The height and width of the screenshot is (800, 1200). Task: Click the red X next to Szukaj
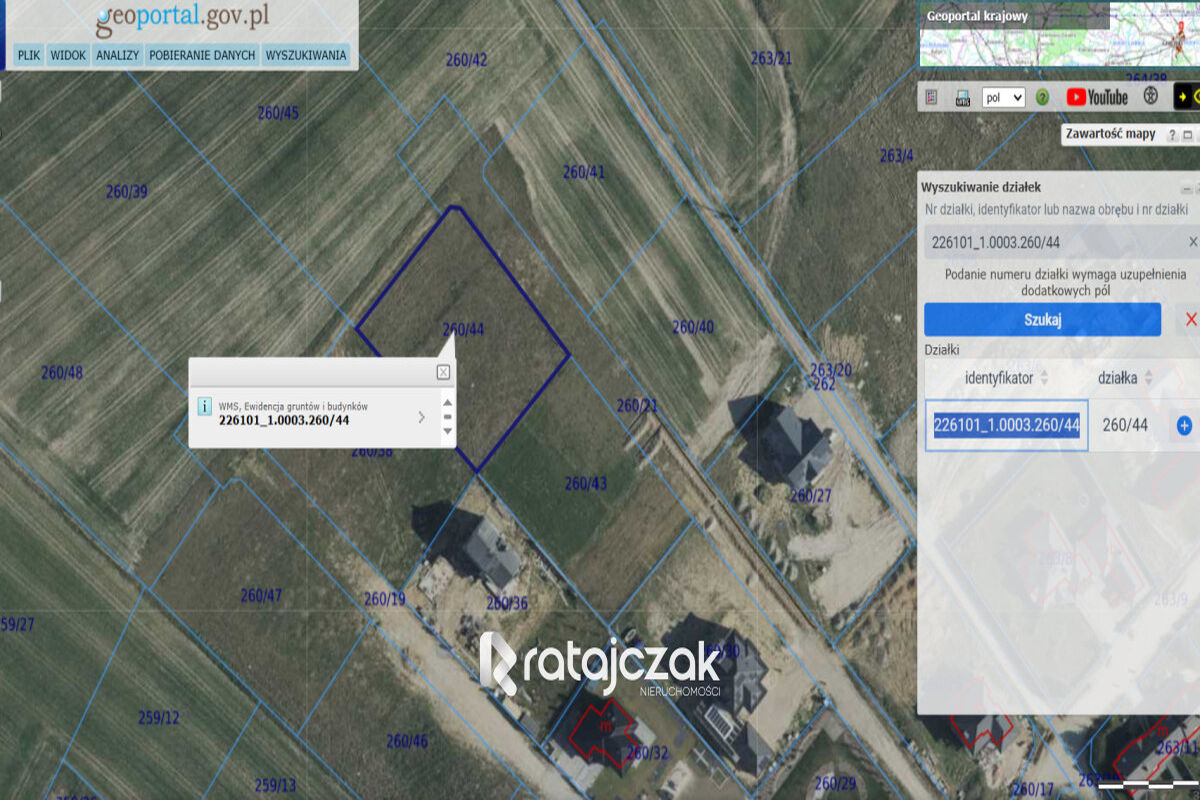[x=1190, y=320]
